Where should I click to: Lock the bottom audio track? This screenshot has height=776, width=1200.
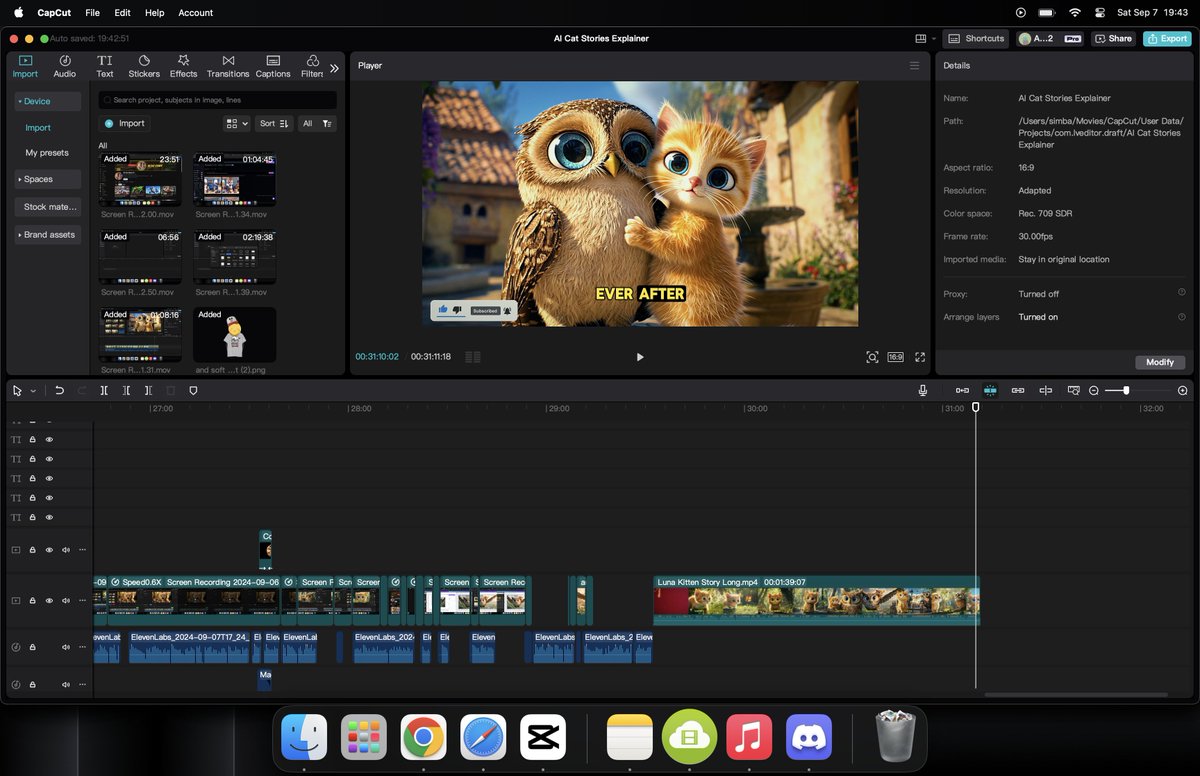pos(32,685)
